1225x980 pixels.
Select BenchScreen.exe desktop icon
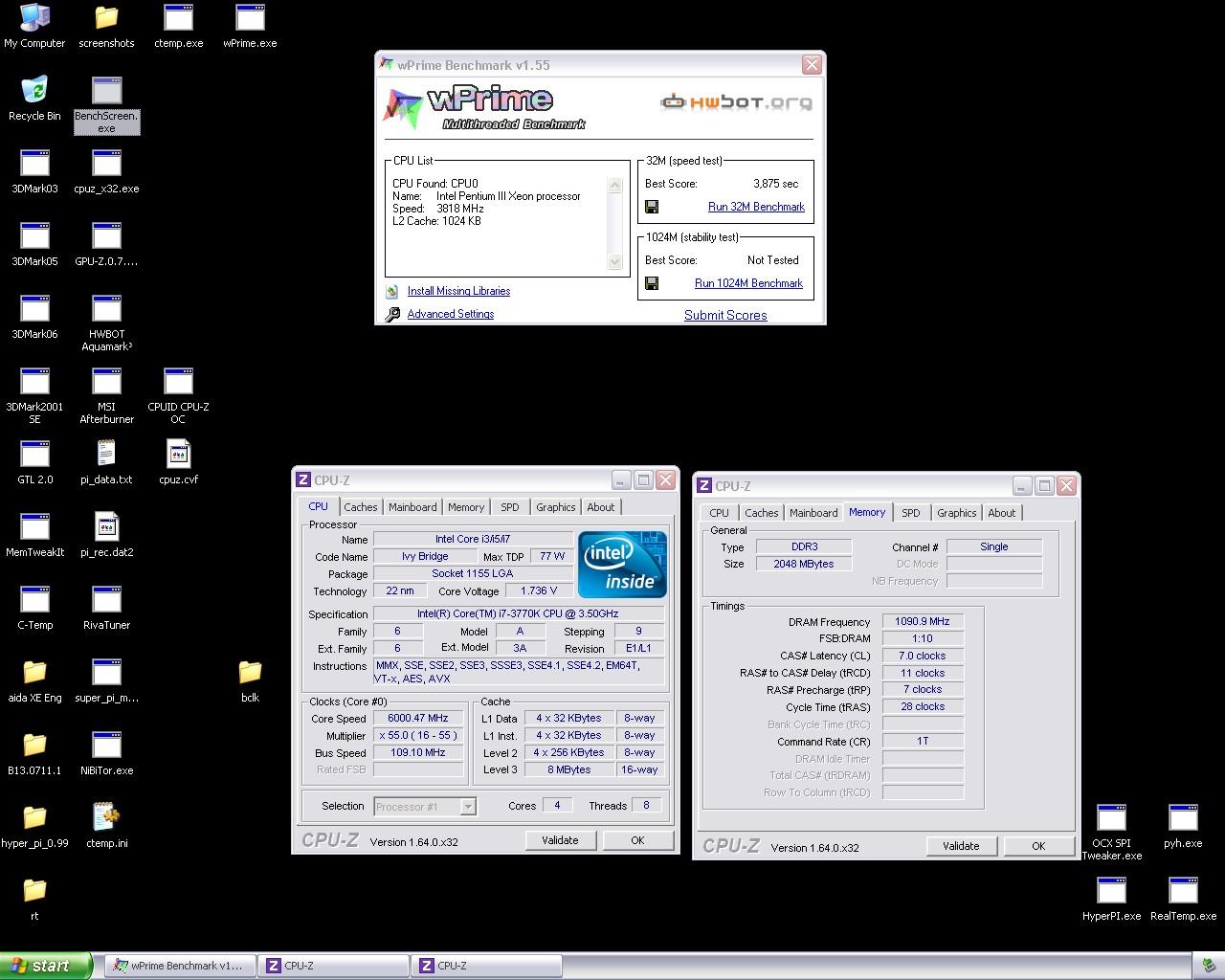pos(106,105)
